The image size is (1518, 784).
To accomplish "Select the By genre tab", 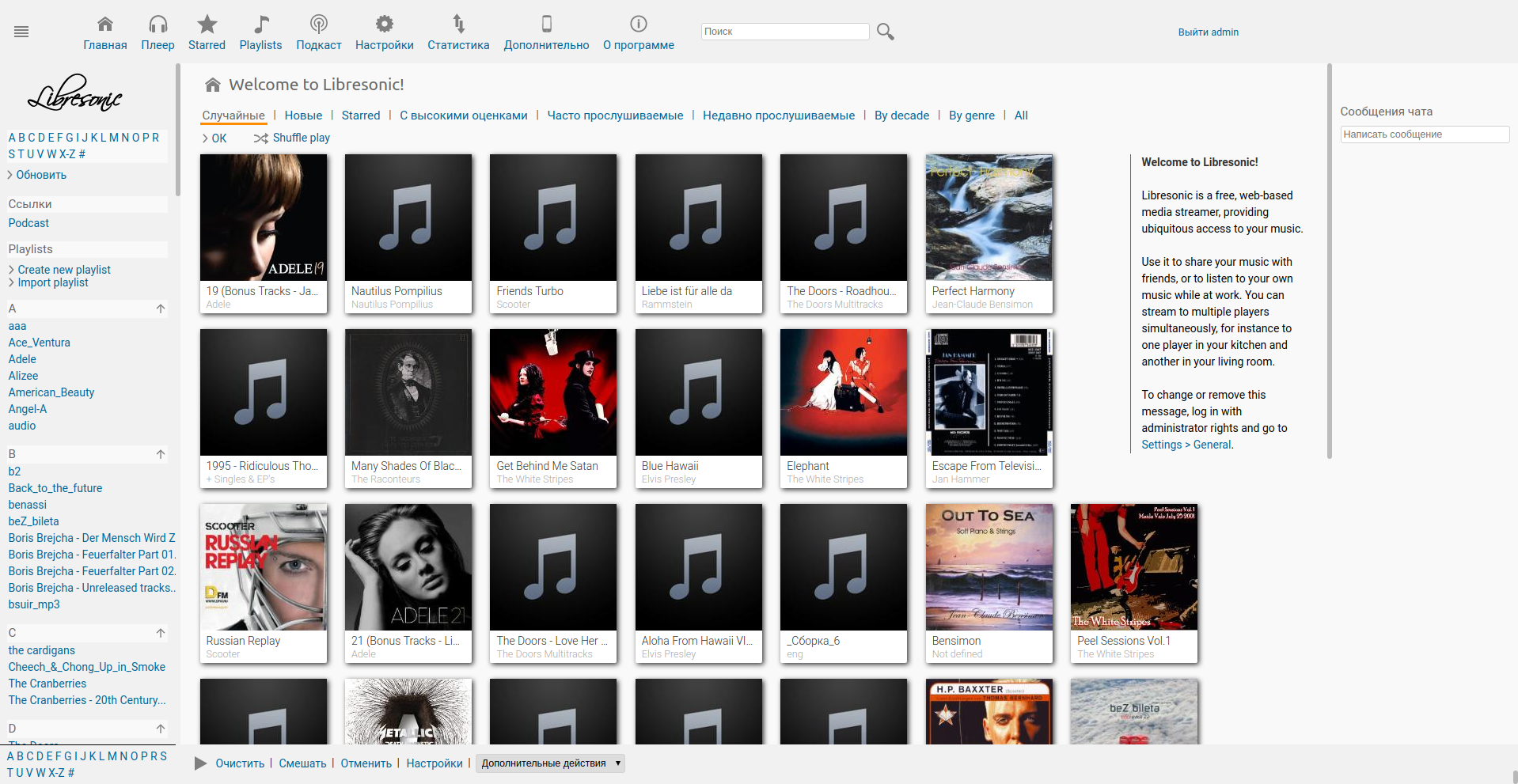I will pos(971,116).
